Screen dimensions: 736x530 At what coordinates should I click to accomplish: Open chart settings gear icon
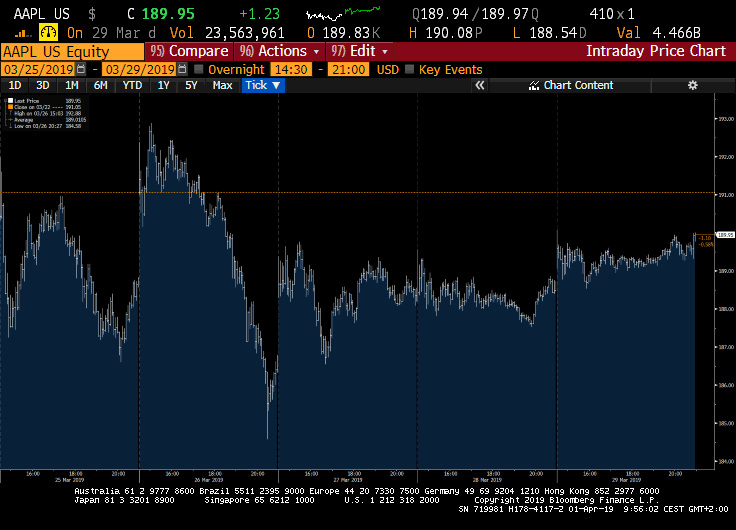tap(692, 85)
